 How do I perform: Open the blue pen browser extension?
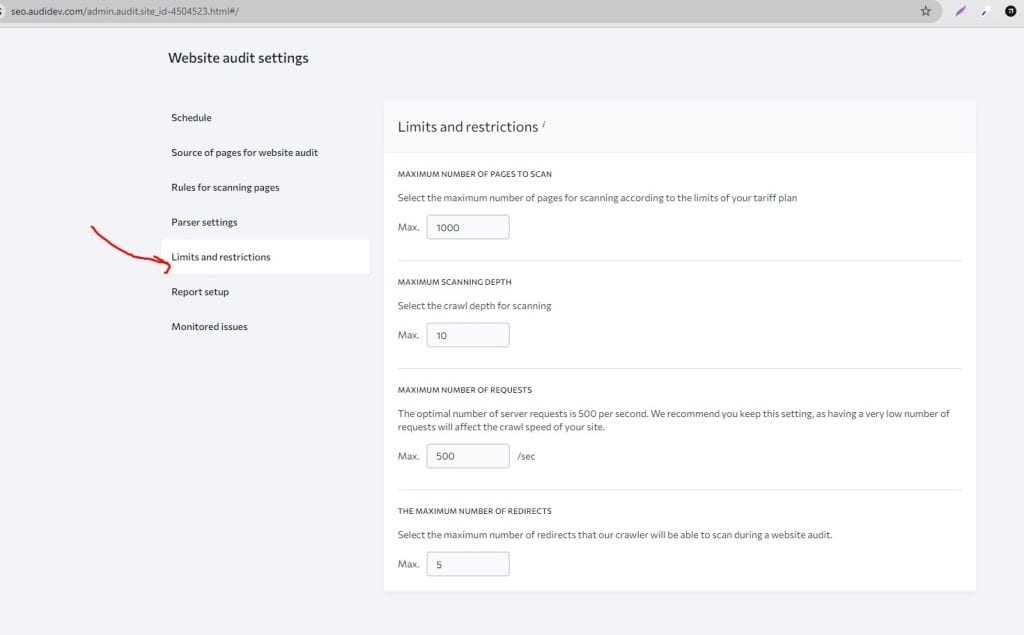(x=984, y=11)
